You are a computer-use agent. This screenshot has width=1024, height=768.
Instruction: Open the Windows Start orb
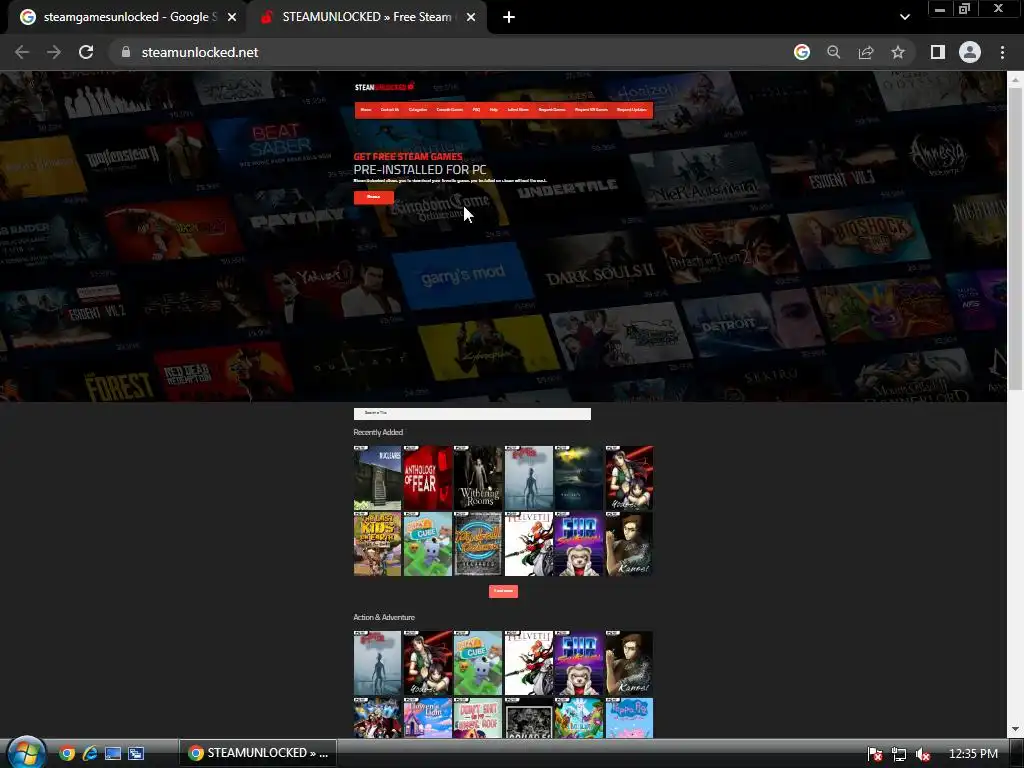(x=26, y=753)
